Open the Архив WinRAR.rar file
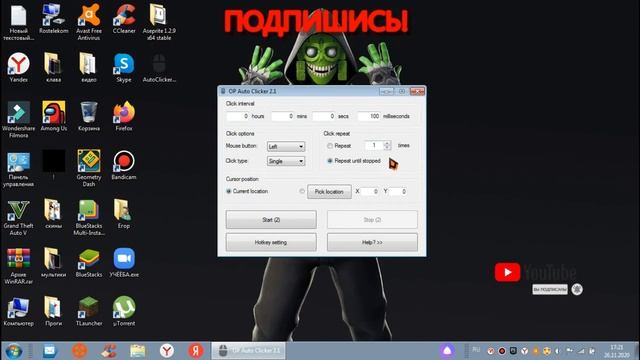The image size is (640, 360). (19, 266)
